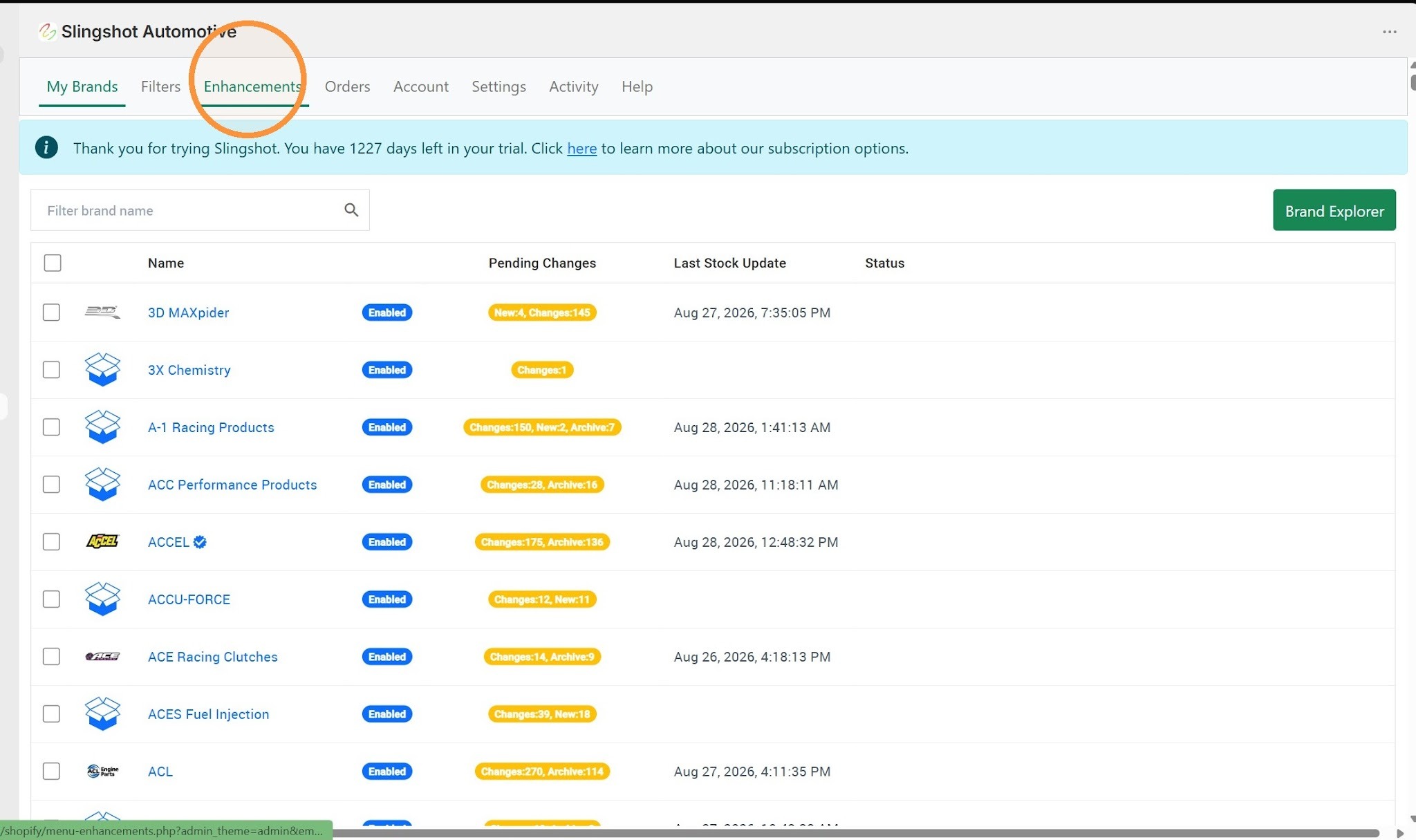The image size is (1416, 840).
Task: Go to the Orders tab
Action: 348,86
